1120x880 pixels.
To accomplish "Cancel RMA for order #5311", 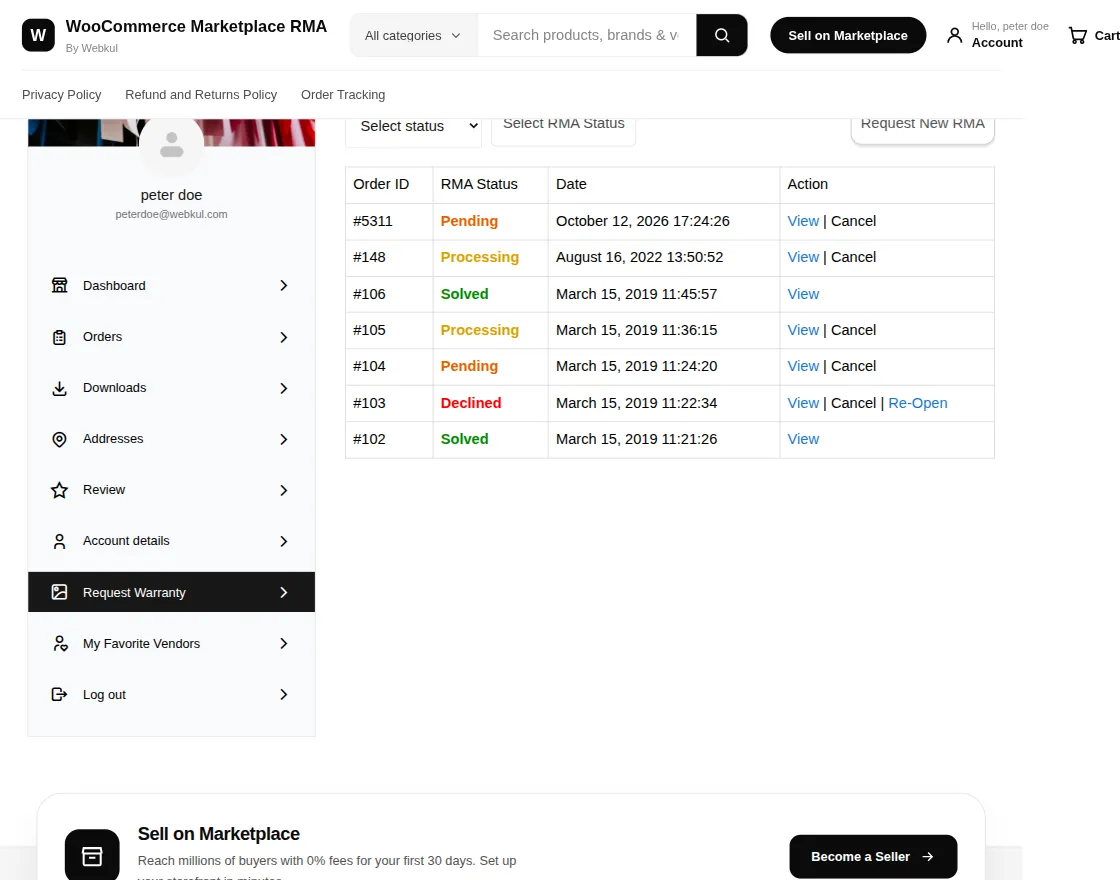I will tap(853, 221).
